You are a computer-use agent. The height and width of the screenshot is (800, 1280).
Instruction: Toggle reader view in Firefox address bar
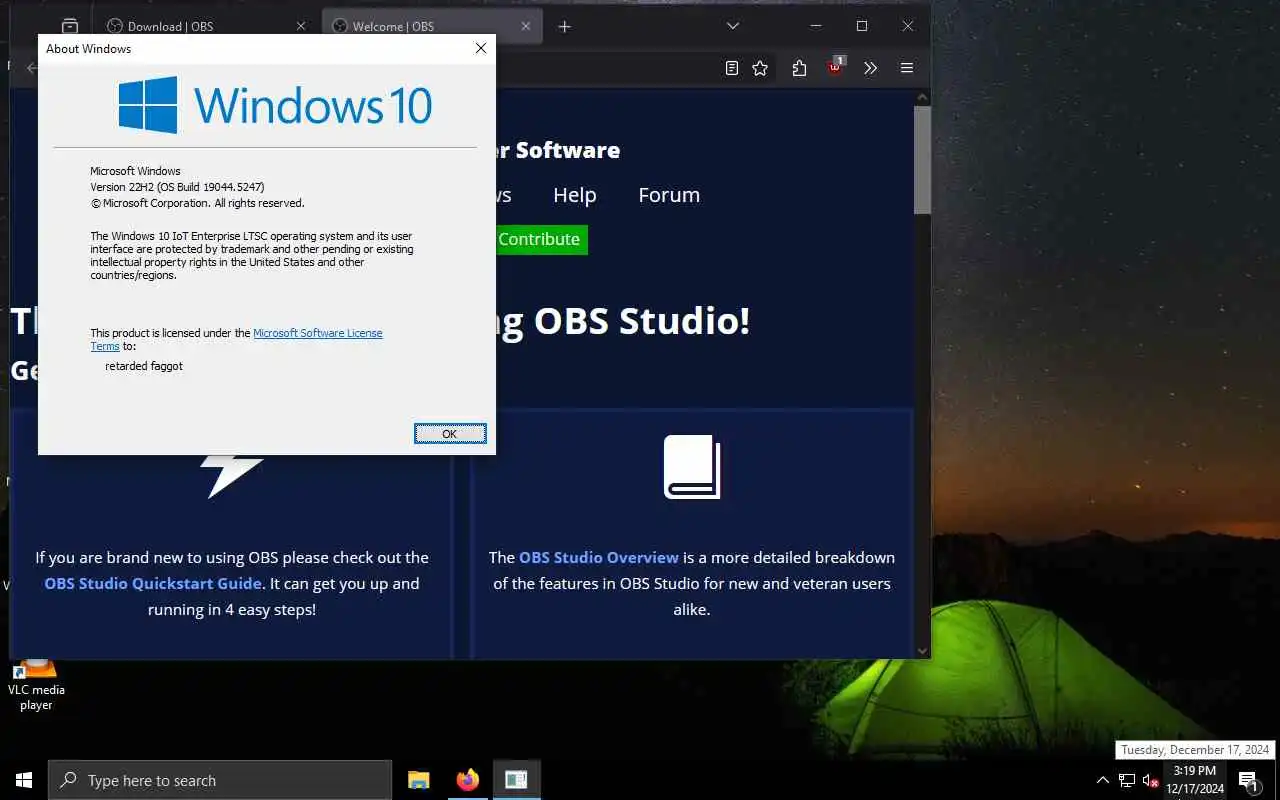tap(732, 68)
